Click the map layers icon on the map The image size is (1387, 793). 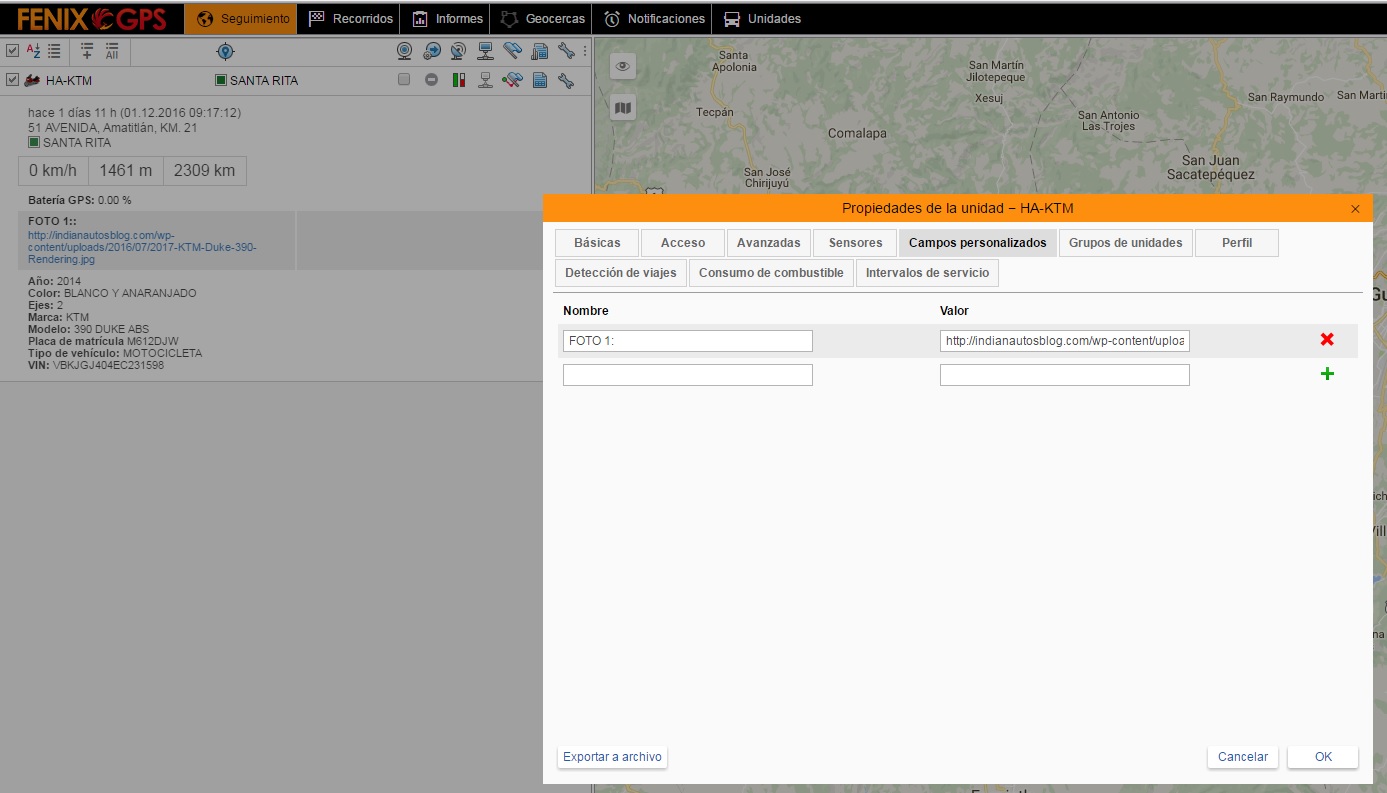click(623, 108)
